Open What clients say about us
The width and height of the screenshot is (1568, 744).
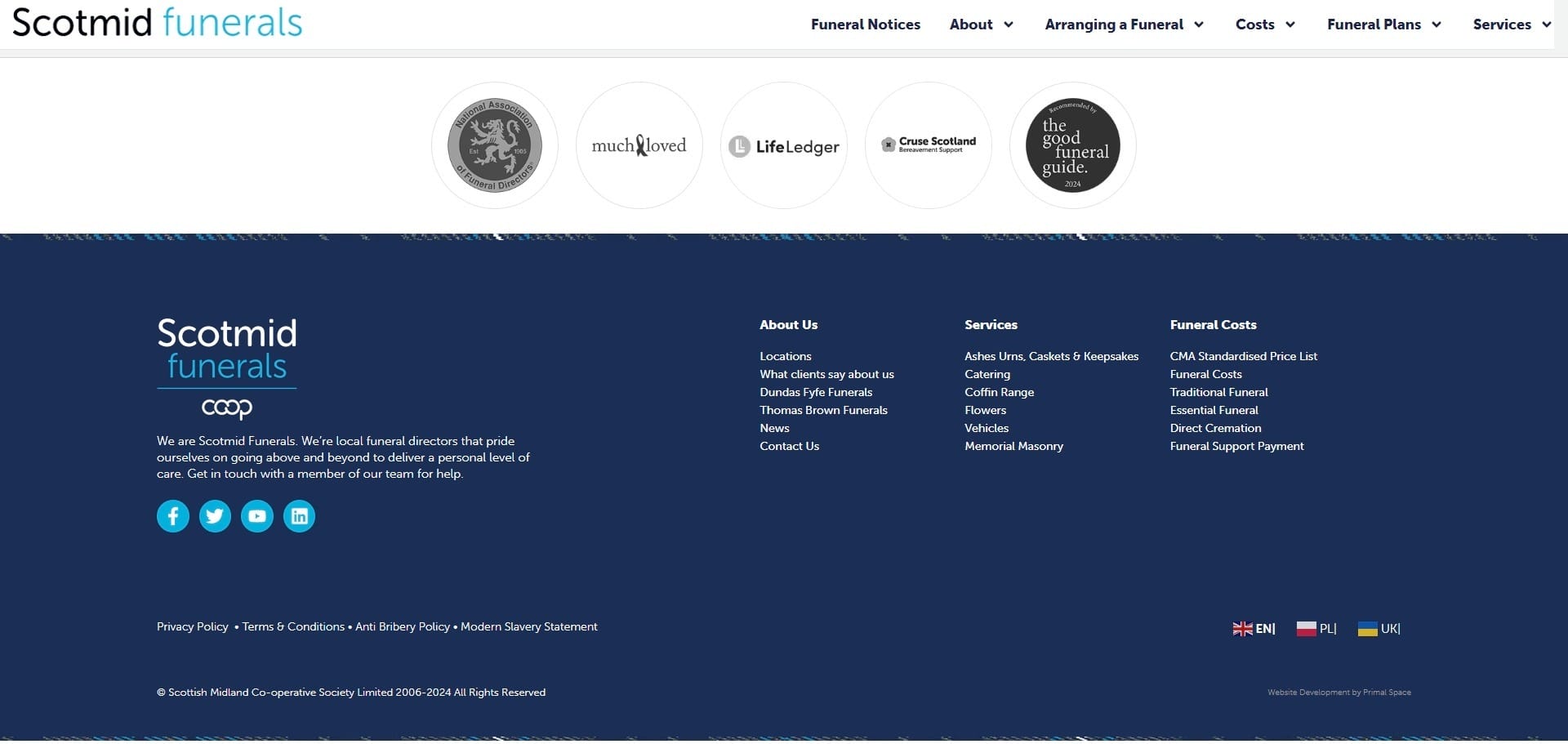coord(826,374)
